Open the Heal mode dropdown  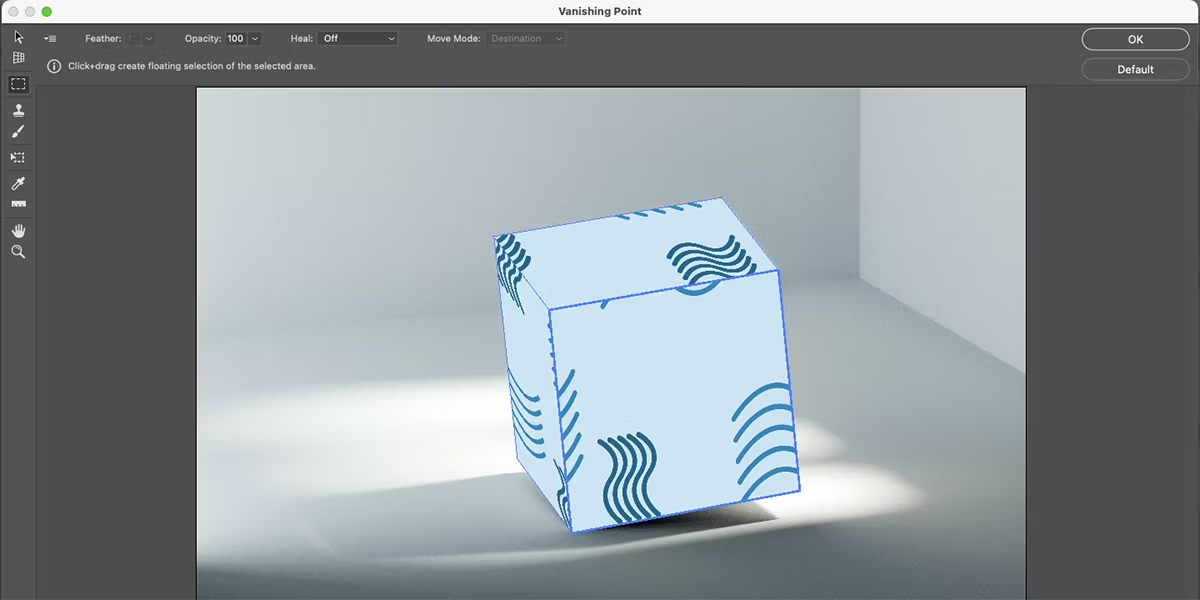coord(358,39)
